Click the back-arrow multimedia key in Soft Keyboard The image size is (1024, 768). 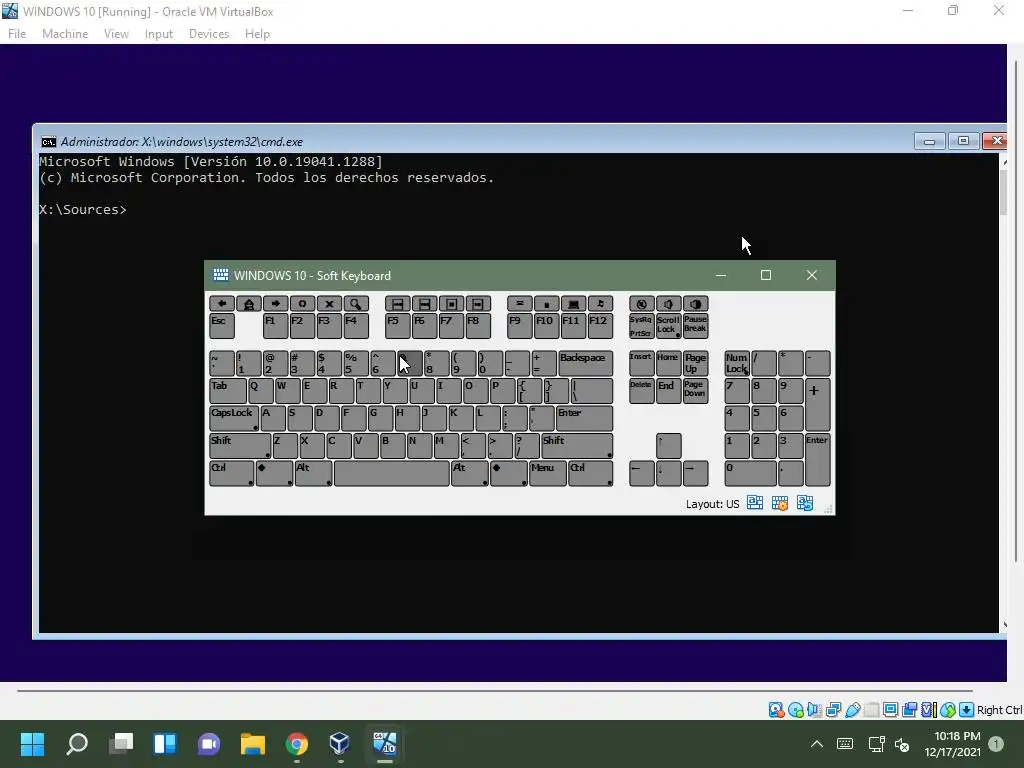click(222, 304)
